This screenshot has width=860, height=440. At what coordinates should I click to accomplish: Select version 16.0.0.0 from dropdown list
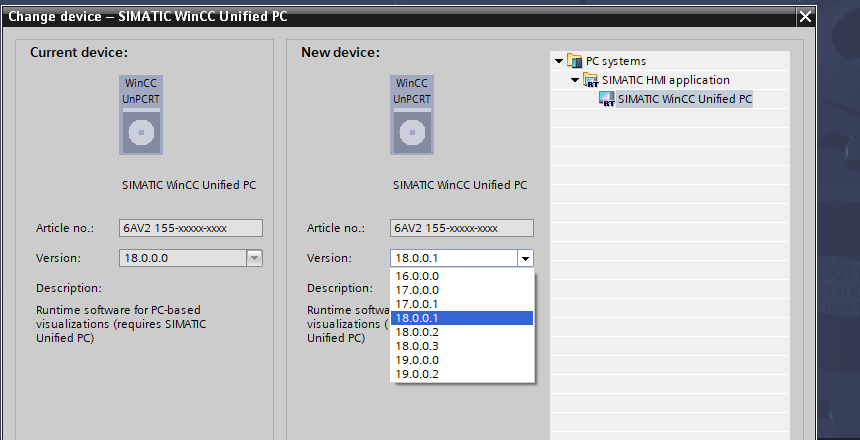point(462,276)
